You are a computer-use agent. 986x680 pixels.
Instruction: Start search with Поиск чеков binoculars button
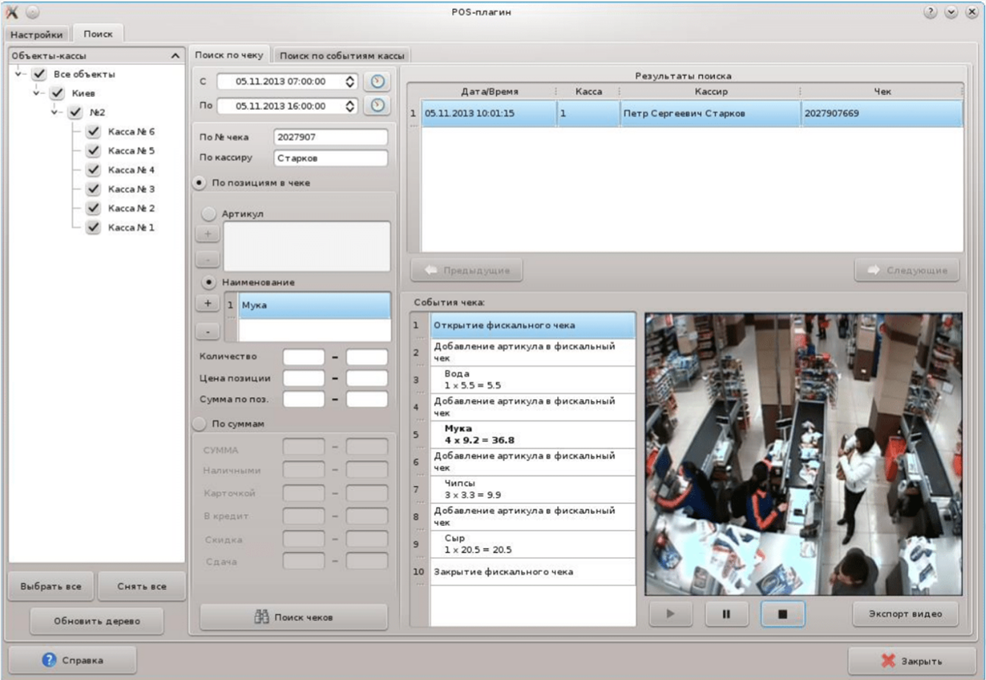pos(293,617)
